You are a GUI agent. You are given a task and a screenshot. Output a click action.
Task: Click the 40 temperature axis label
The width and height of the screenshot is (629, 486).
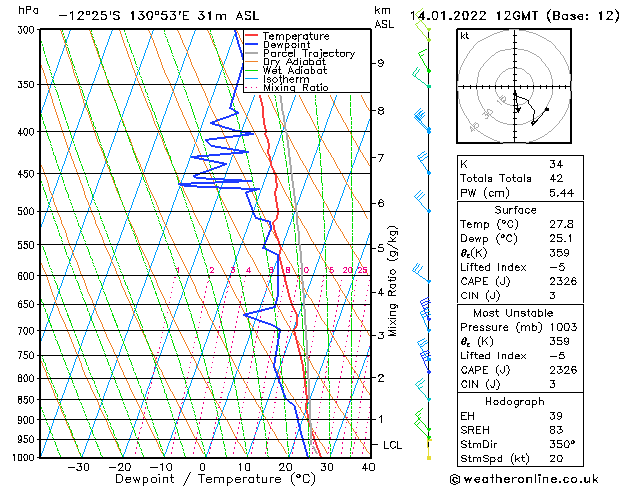pos(368,467)
